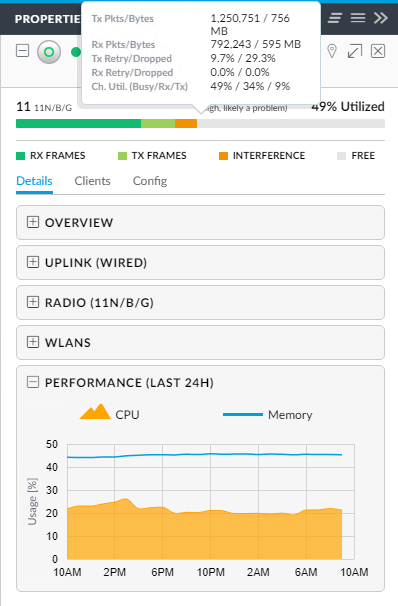The width and height of the screenshot is (398, 606).
Task: Open the hamburger menu icon in header
Action: [358, 18]
